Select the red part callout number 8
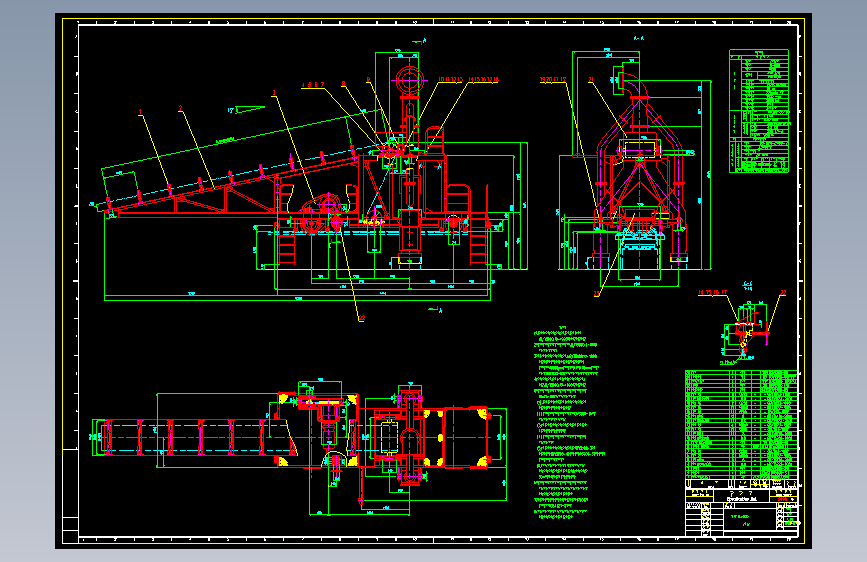This screenshot has width=867, height=562. click(343, 84)
